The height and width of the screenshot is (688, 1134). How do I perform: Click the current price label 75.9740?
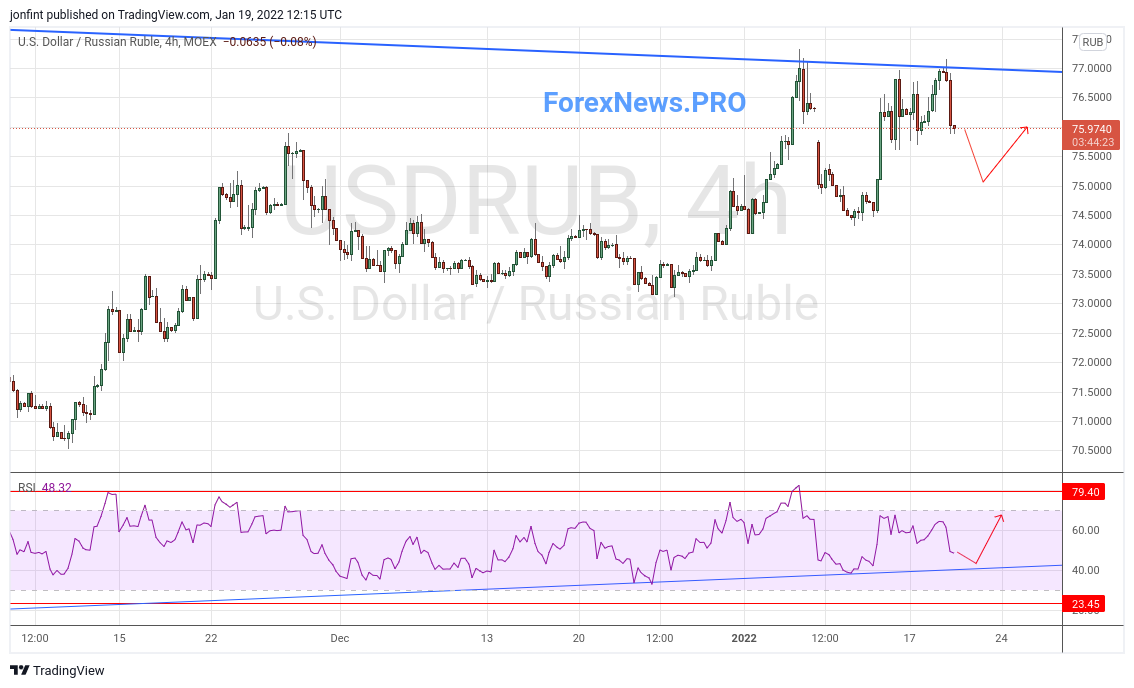(1091, 129)
